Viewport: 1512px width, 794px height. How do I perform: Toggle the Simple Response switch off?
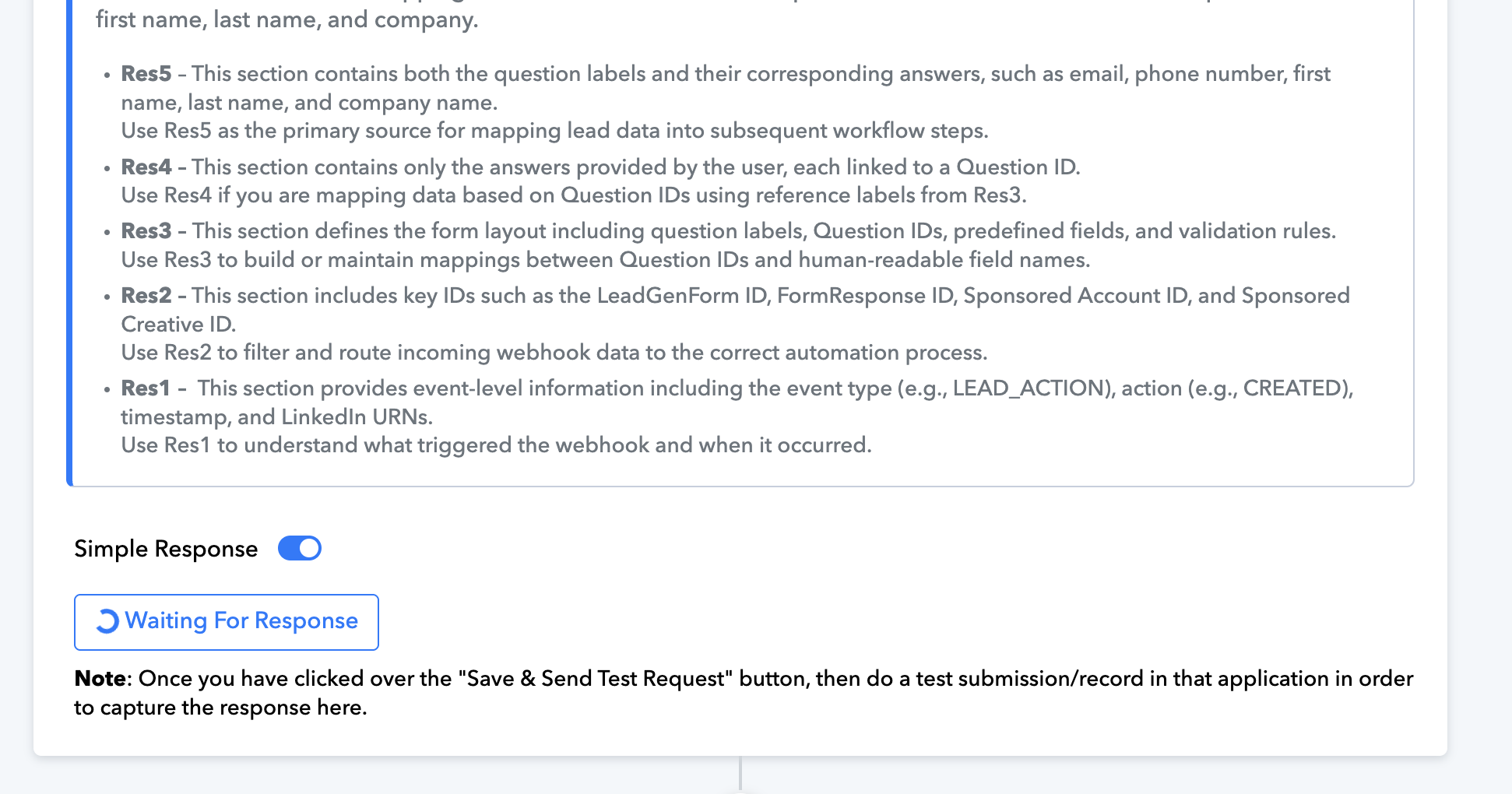pyautogui.click(x=300, y=548)
